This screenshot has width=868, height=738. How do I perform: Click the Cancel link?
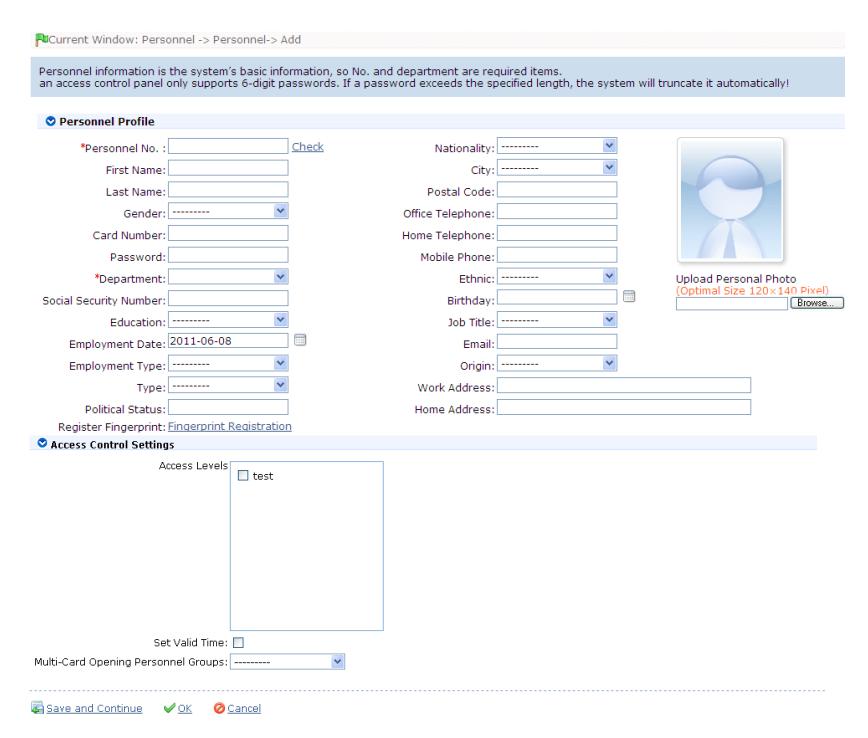coord(244,708)
